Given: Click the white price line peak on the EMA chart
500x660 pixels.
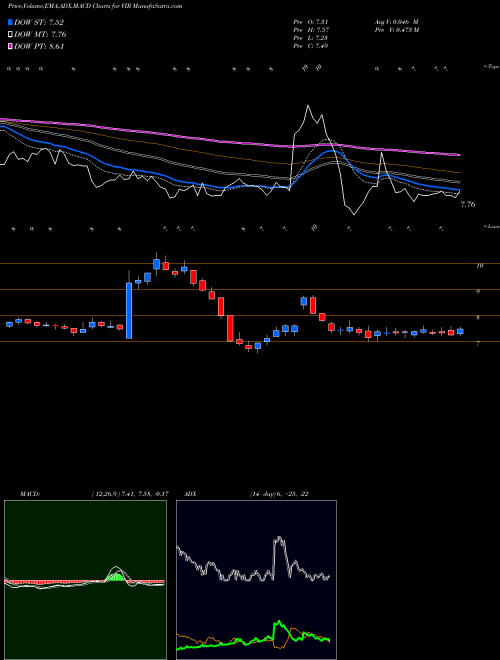Looking at the screenshot, I should (308, 106).
